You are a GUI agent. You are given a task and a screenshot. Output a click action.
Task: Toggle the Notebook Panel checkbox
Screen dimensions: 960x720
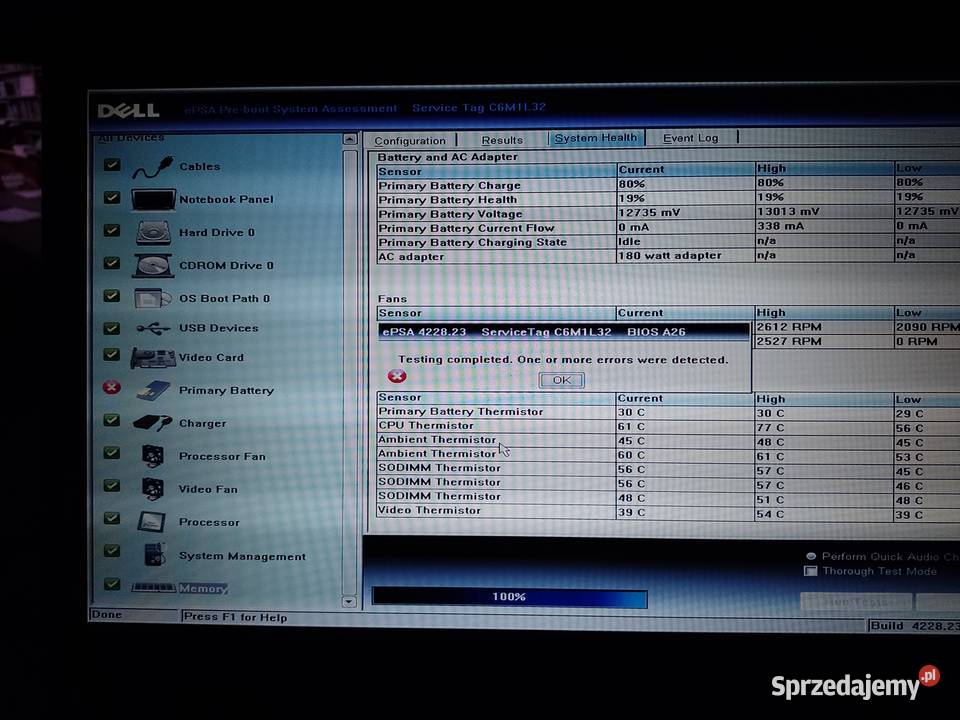point(111,197)
